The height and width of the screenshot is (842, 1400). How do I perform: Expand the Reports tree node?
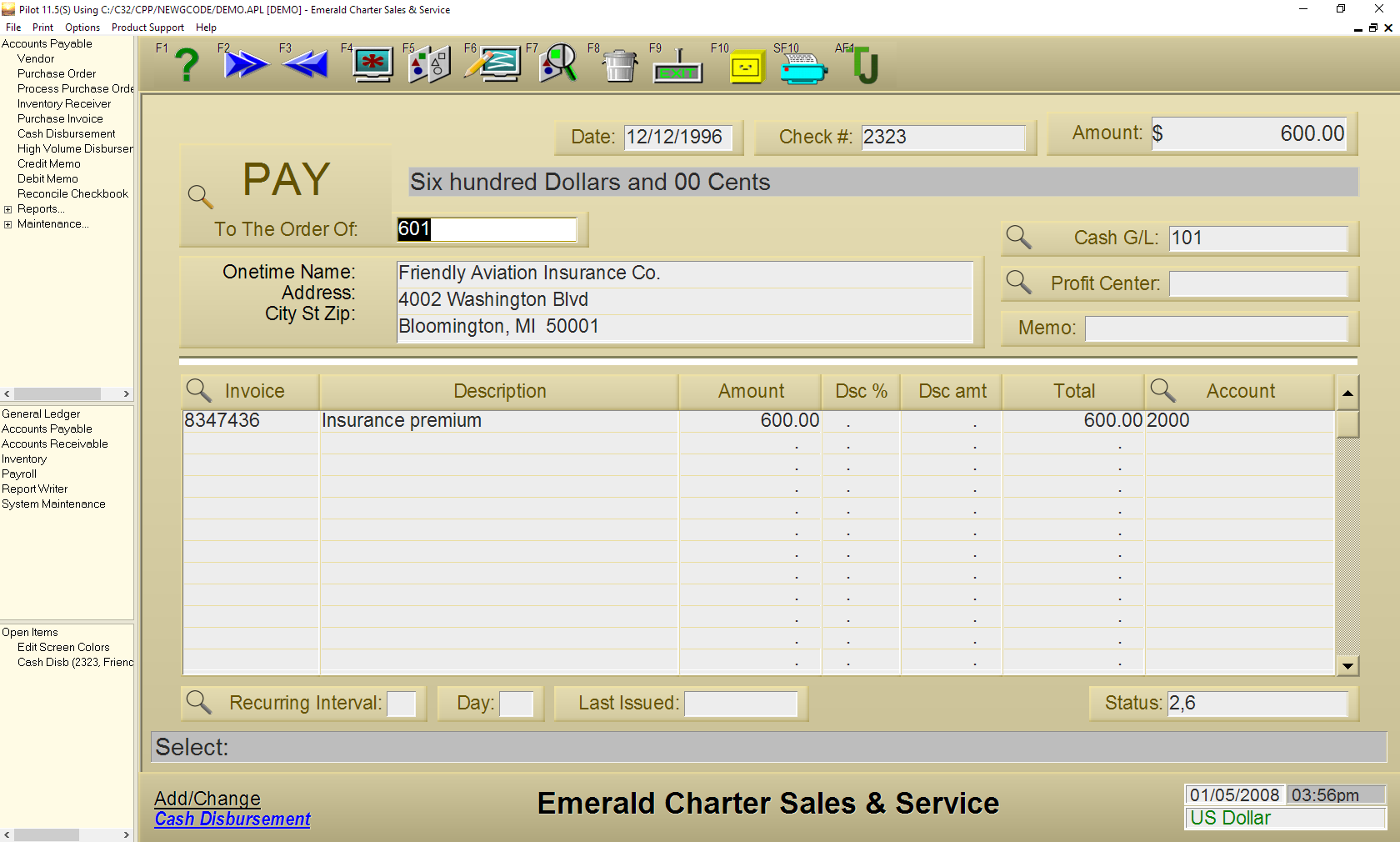pos(8,209)
